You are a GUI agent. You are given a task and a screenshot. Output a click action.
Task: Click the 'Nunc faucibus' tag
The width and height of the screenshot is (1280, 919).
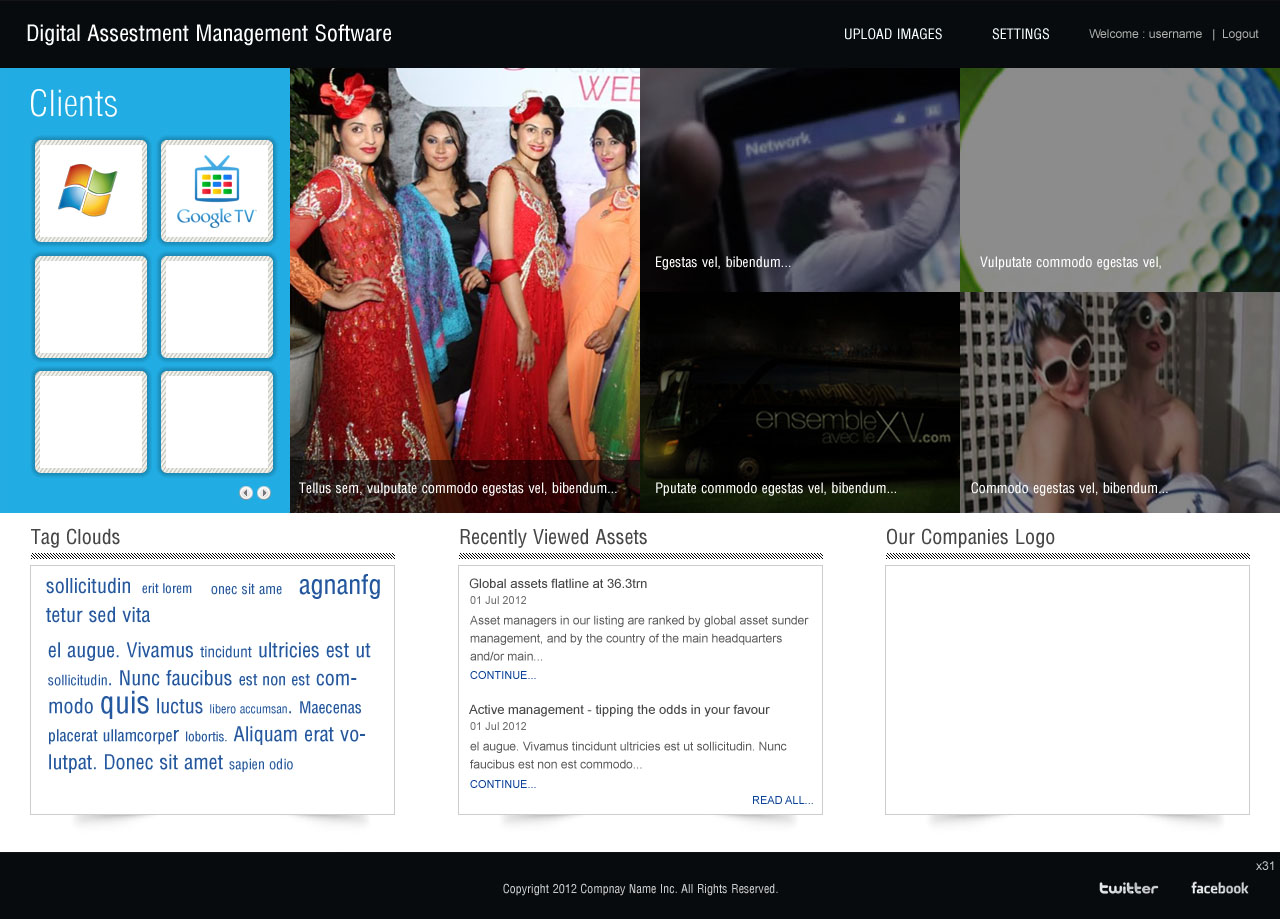[x=175, y=679]
